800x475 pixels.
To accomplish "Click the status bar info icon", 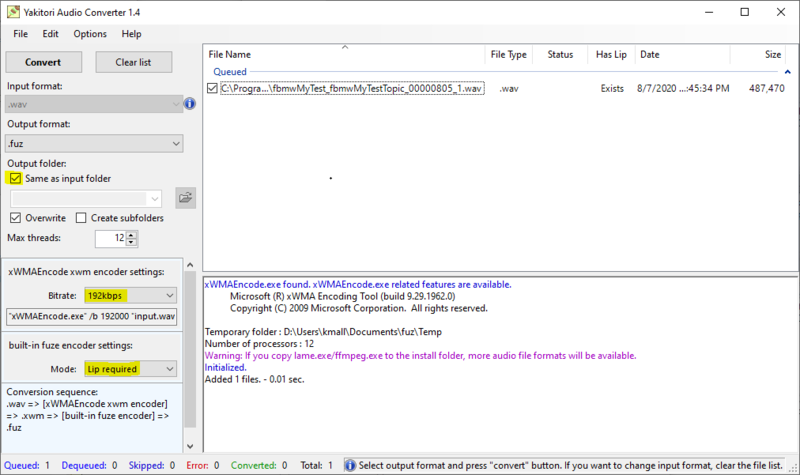I will 350,465.
